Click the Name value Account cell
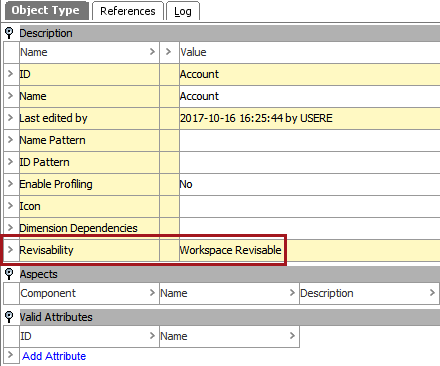The width and height of the screenshot is (440, 366). 310,96
